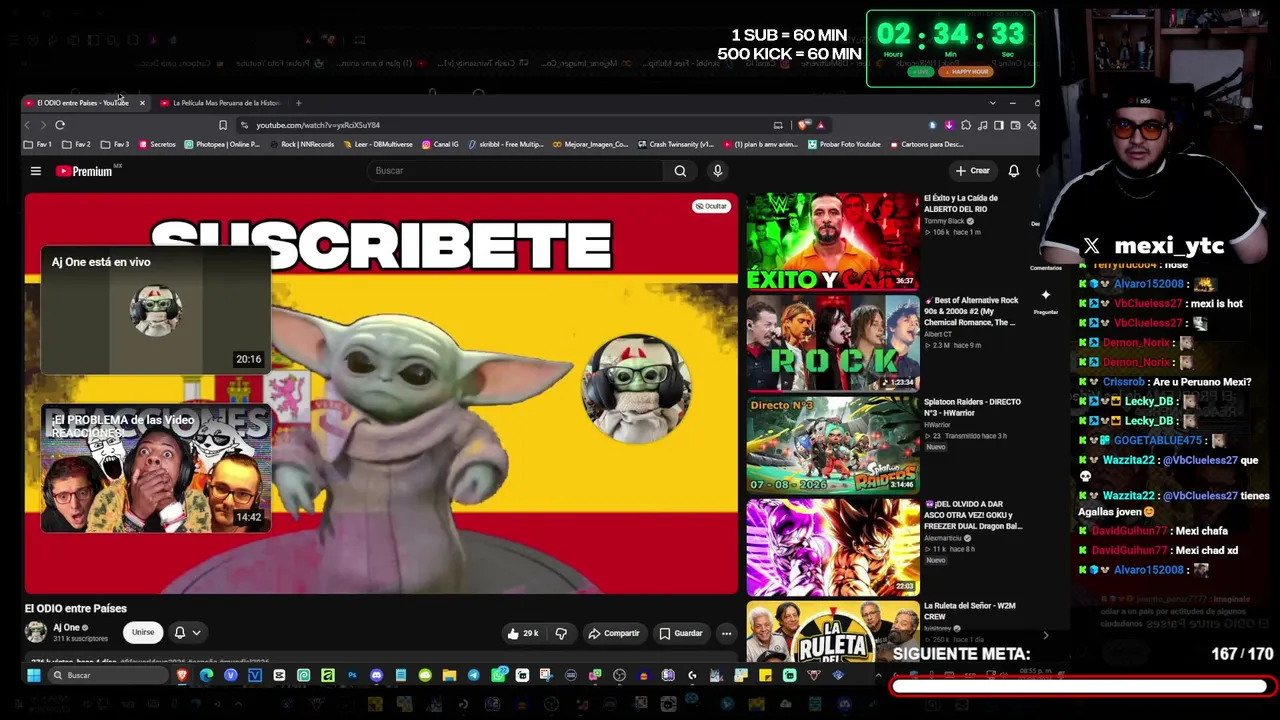The width and height of the screenshot is (1280, 720).
Task: Open the Picture-in-Picture icon in the address bar
Action: 778,125
